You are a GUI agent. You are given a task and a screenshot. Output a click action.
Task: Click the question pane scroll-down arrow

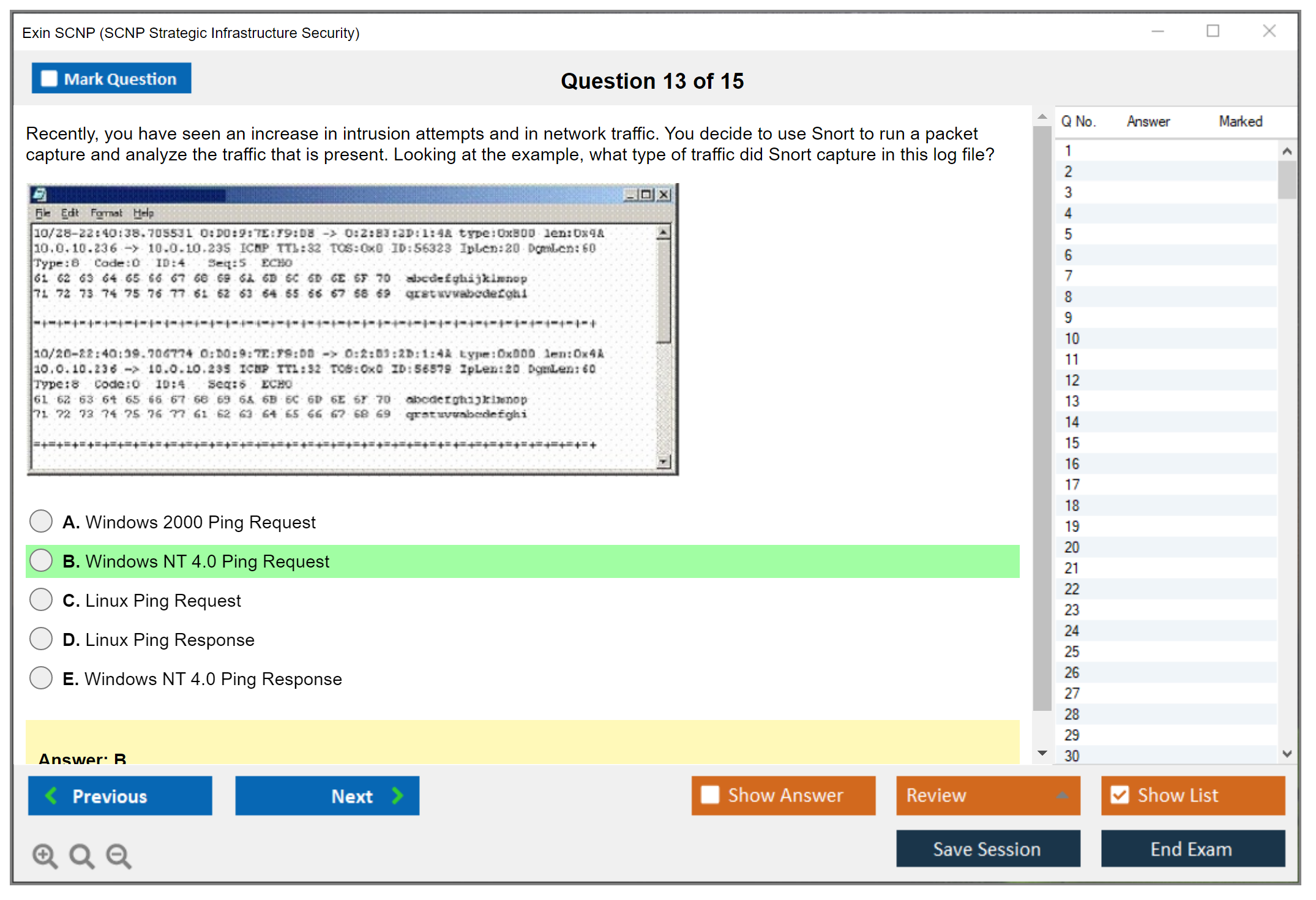1042,753
